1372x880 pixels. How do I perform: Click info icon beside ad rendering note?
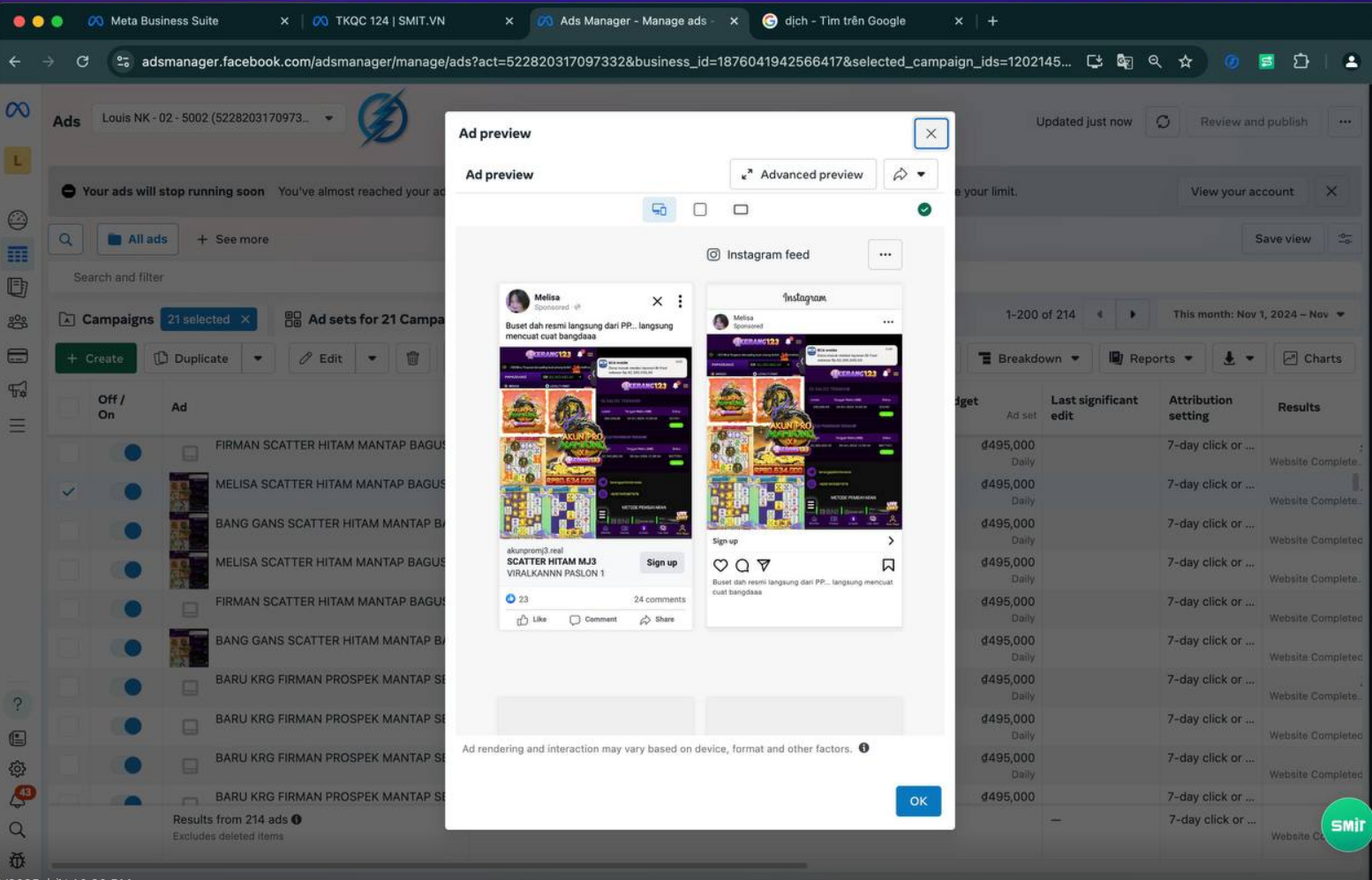tap(864, 748)
